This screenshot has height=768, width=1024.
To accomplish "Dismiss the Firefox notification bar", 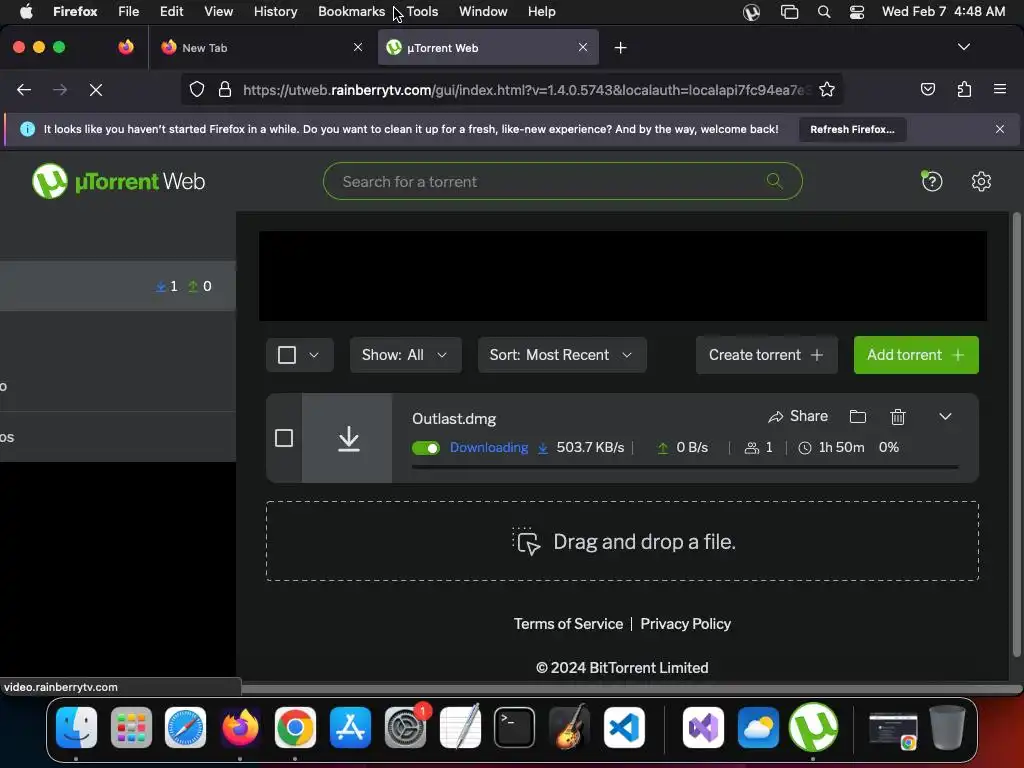I will pos(999,129).
